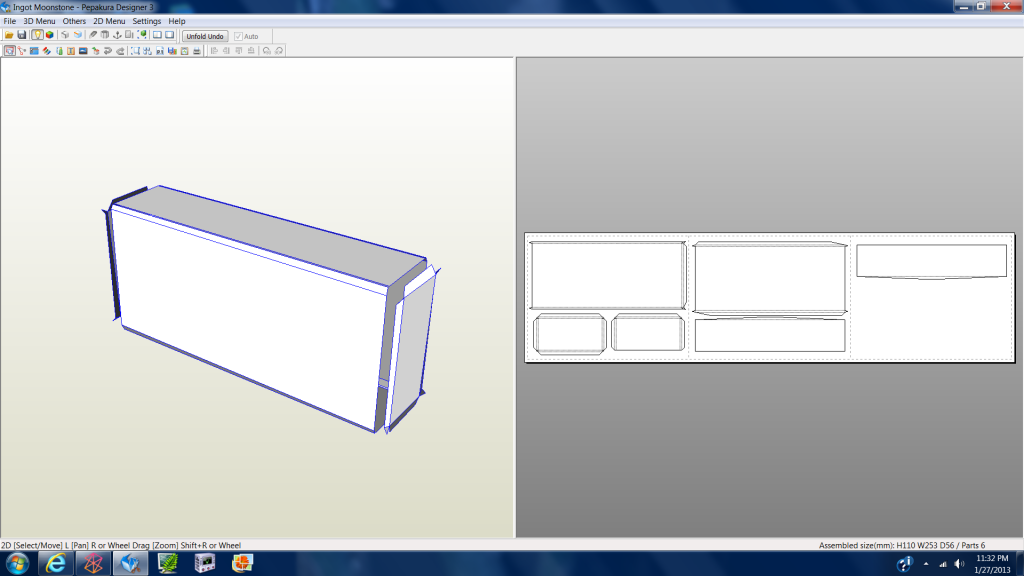The image size is (1024, 576).
Task: Click the volume speaker tray icon
Action: tap(959, 564)
